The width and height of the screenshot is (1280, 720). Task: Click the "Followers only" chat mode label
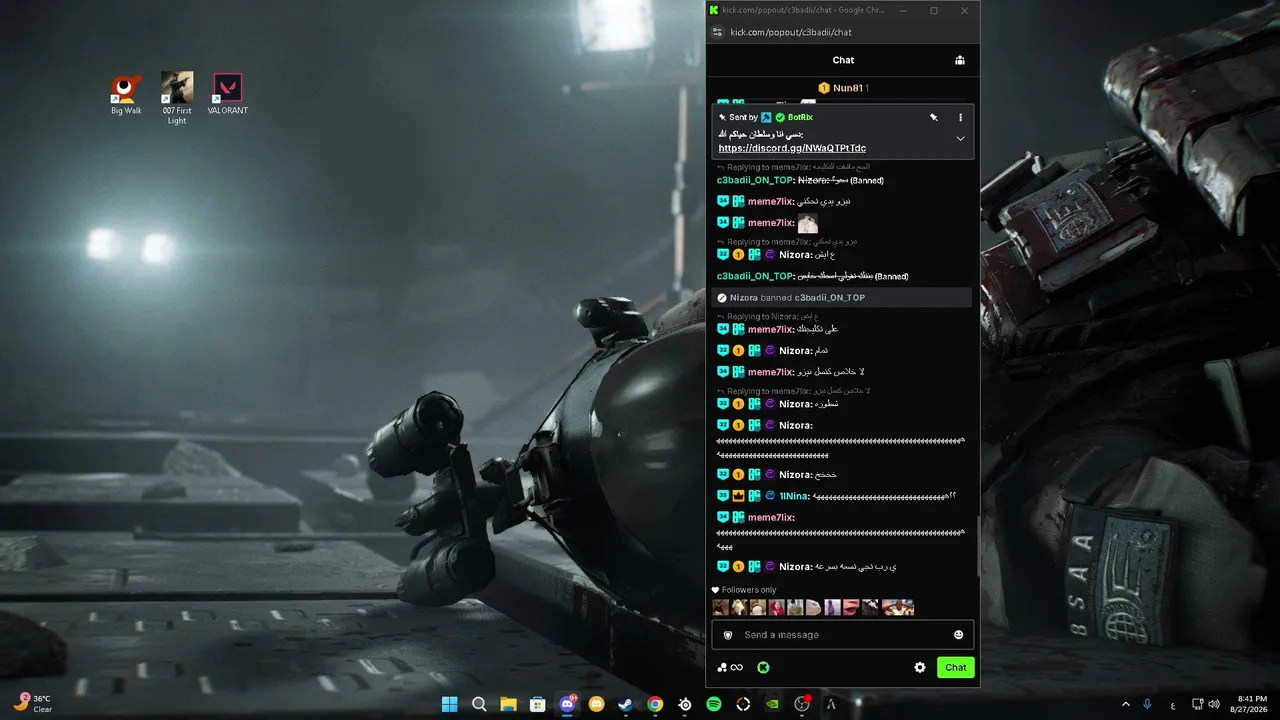748,590
